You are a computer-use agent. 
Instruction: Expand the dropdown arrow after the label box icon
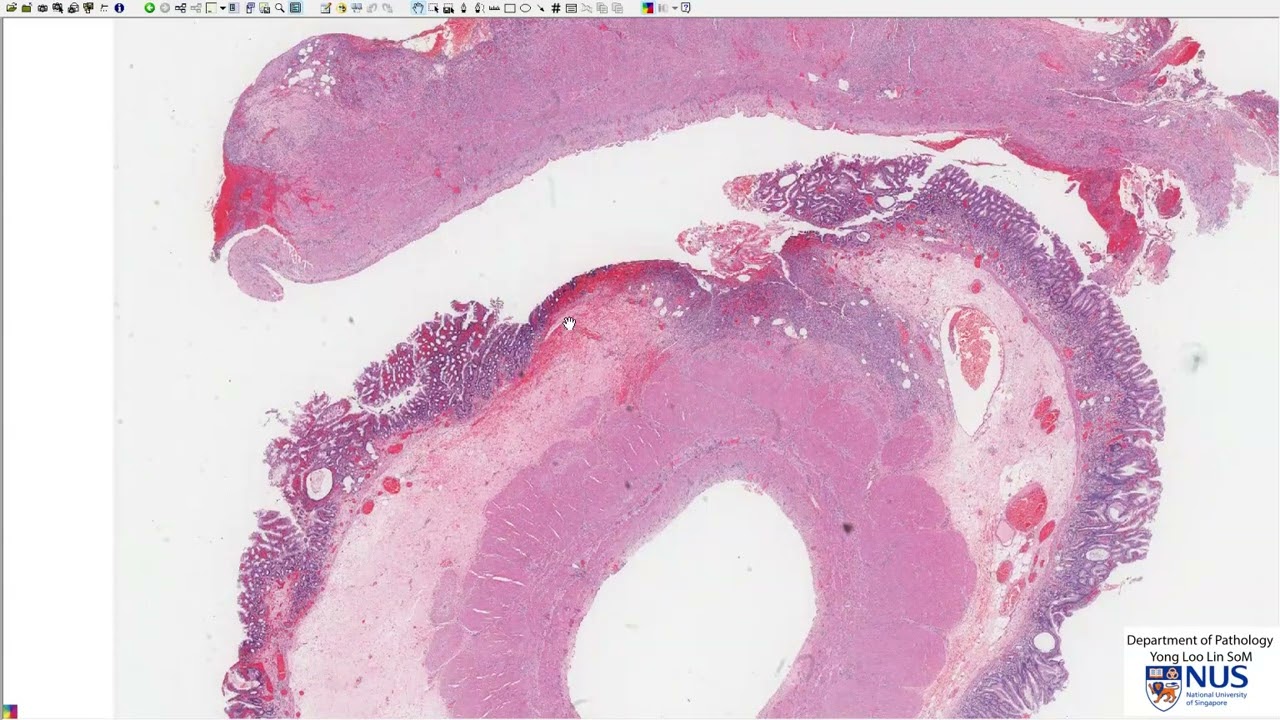pyautogui.click(x=223, y=8)
